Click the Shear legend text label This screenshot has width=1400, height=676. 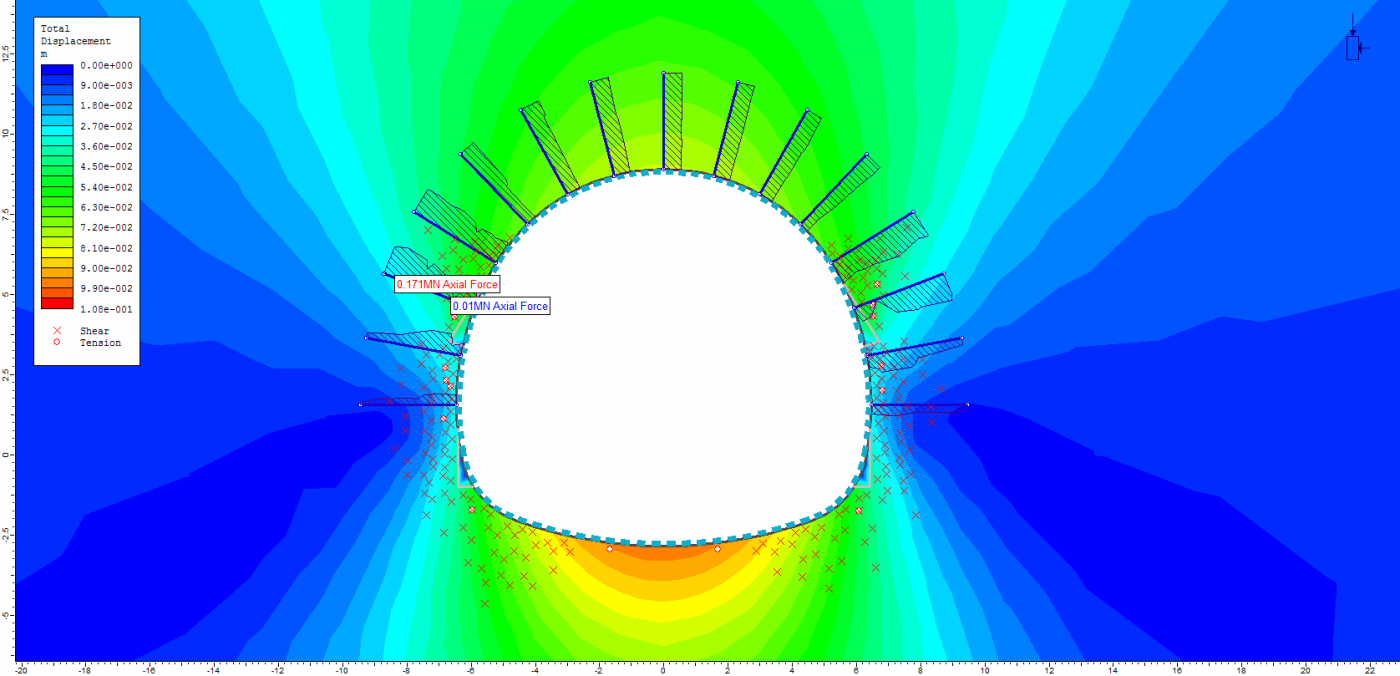point(95,331)
